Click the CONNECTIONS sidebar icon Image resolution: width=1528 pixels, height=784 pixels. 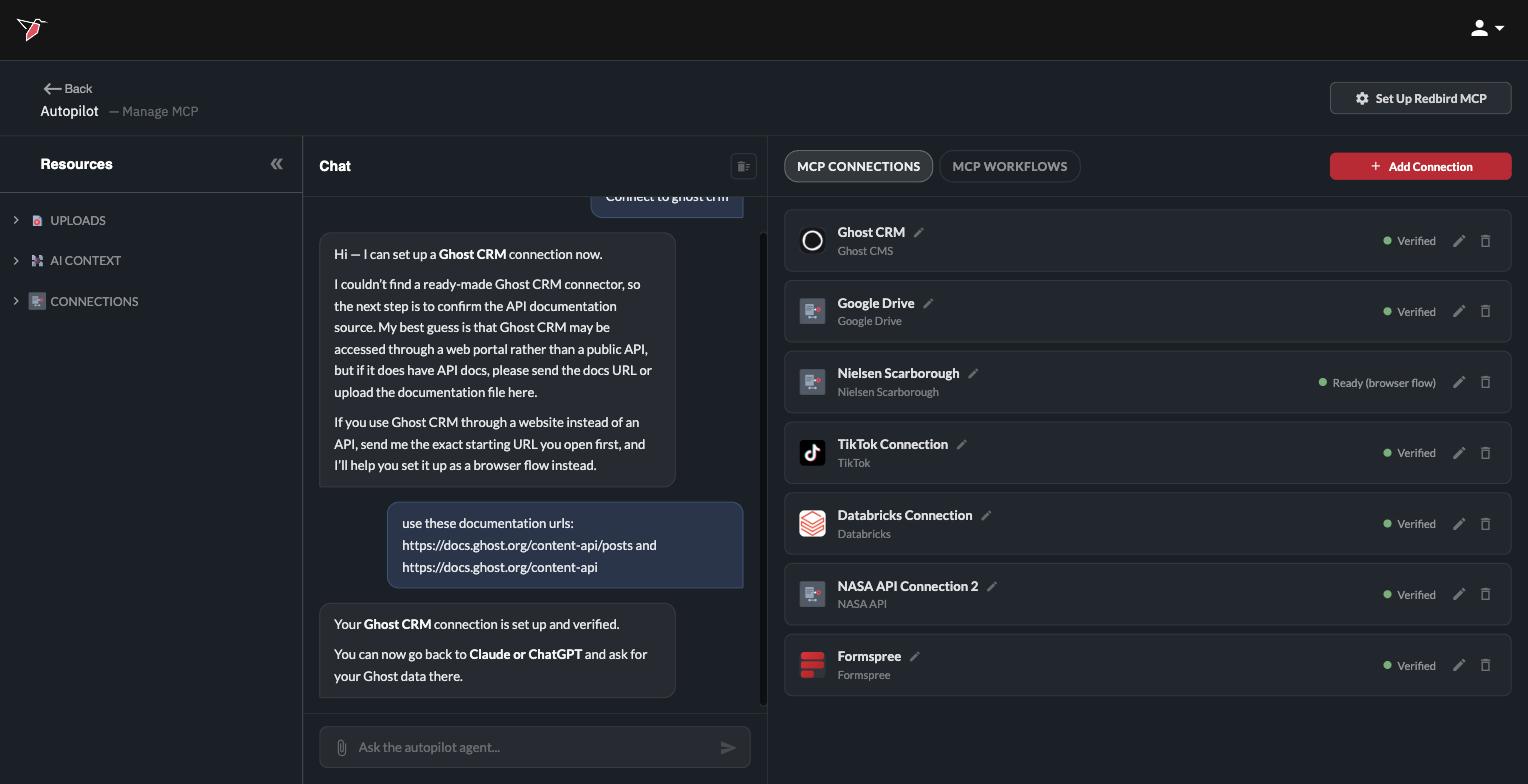click(37, 301)
